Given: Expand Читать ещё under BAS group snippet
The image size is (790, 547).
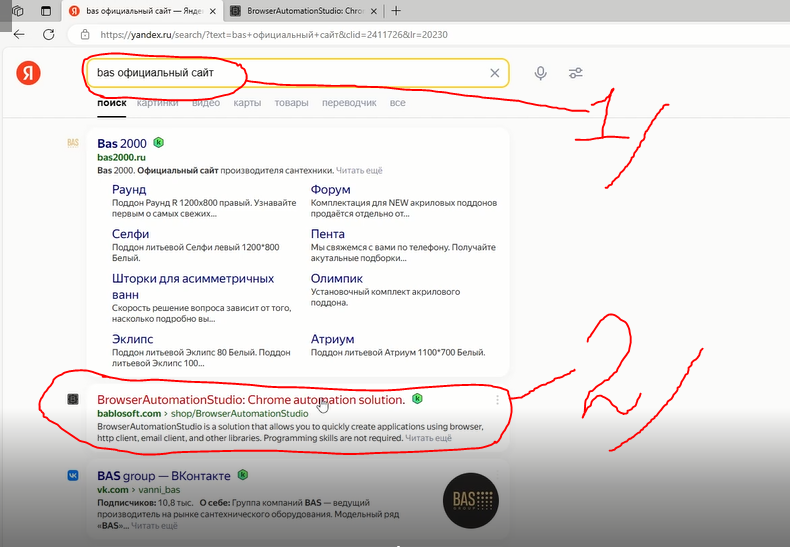Looking at the screenshot, I should (x=154, y=526).
